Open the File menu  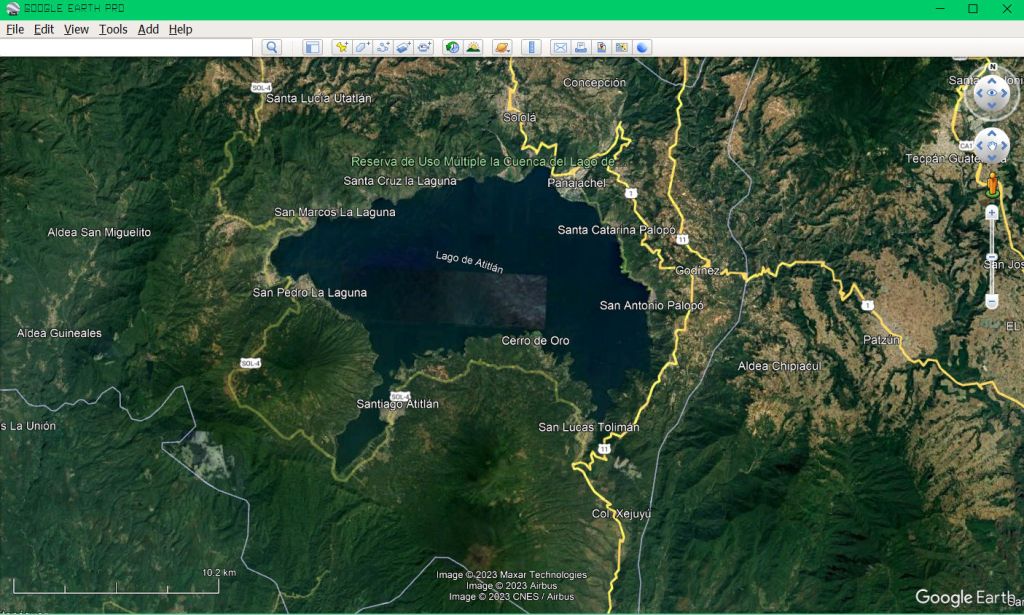coord(15,29)
